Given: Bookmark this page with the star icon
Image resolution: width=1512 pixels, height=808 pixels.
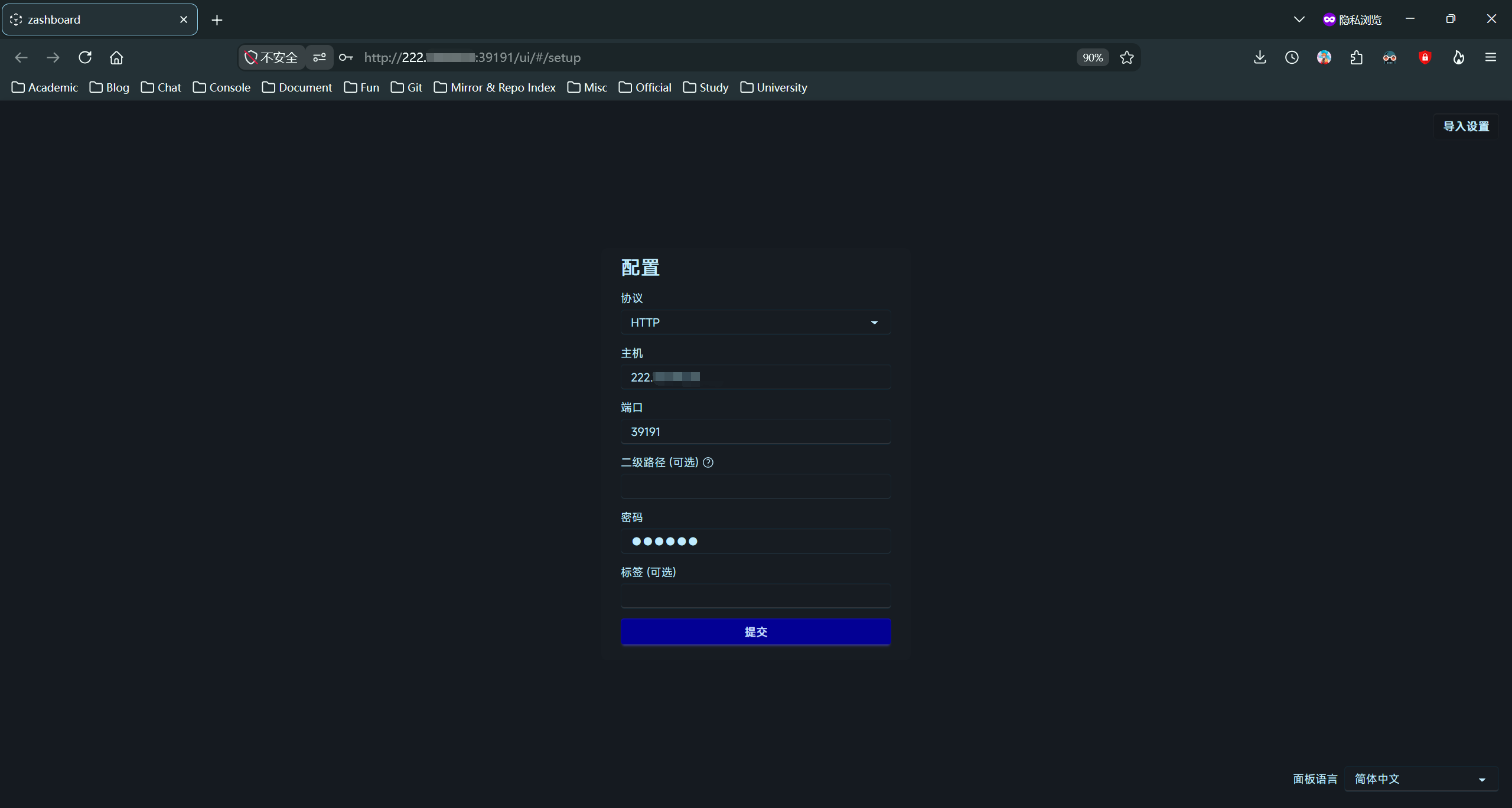Looking at the screenshot, I should (x=1127, y=57).
